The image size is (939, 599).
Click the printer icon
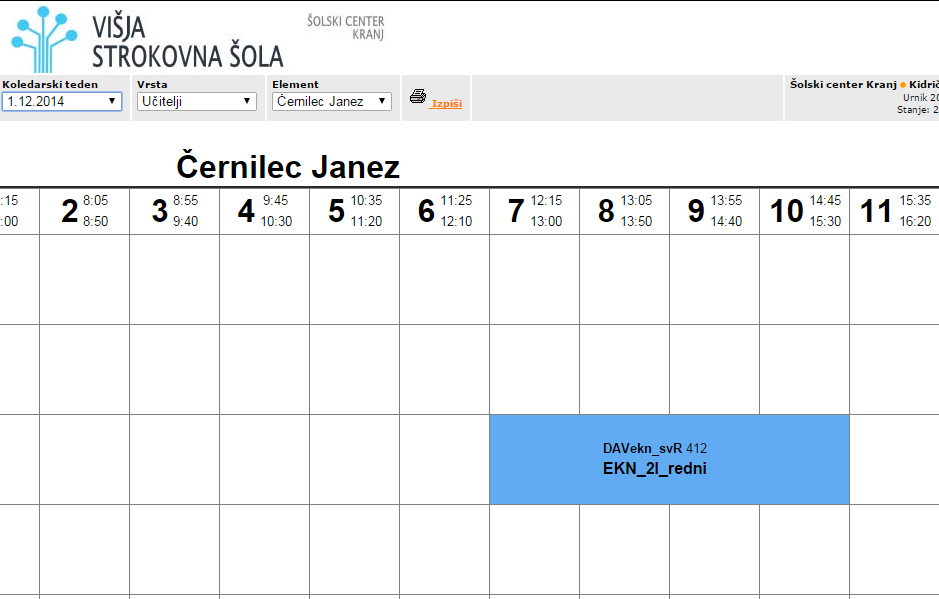click(x=417, y=96)
